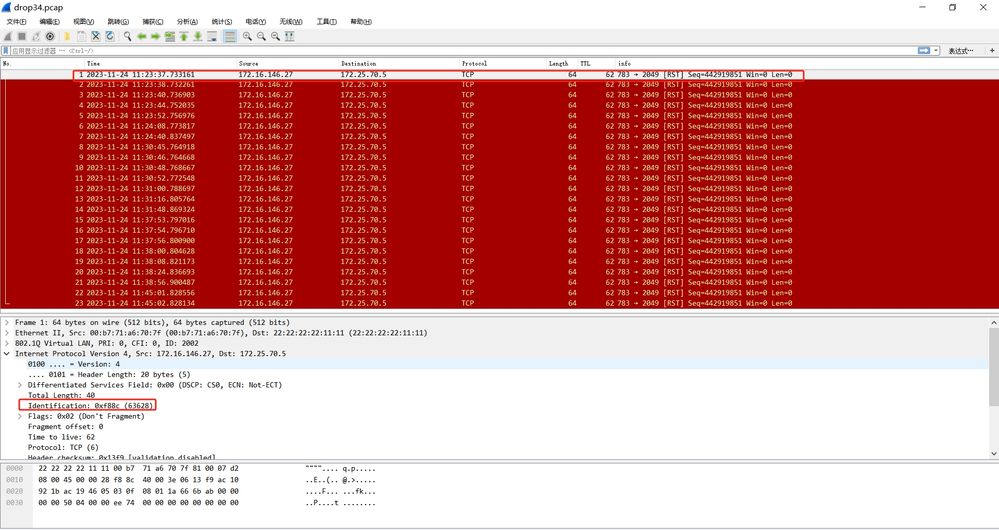
Task: Go forward in packet history
Action: tap(155, 36)
